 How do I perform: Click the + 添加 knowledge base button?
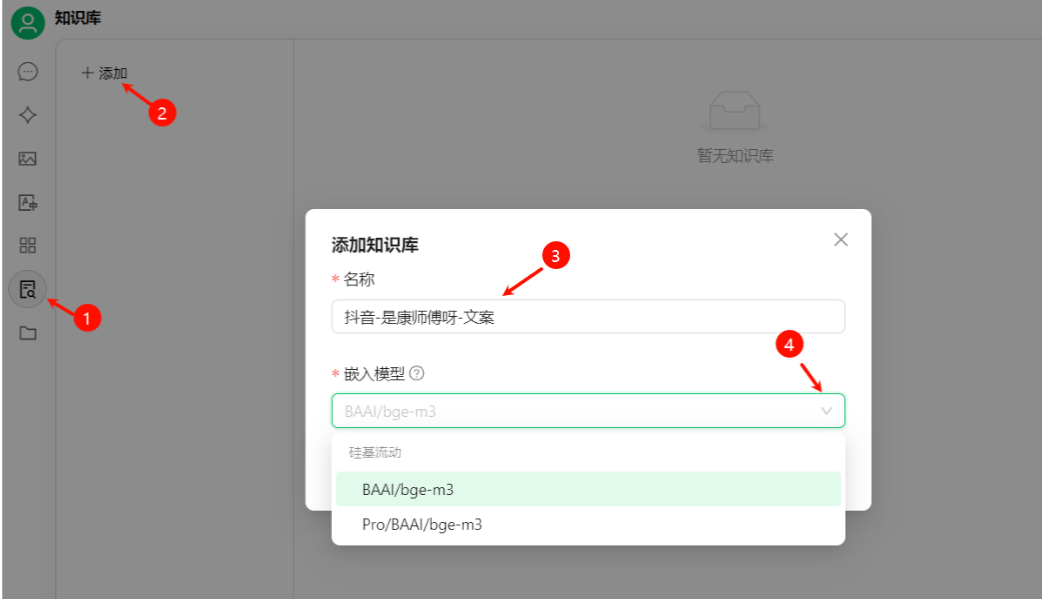pos(105,73)
